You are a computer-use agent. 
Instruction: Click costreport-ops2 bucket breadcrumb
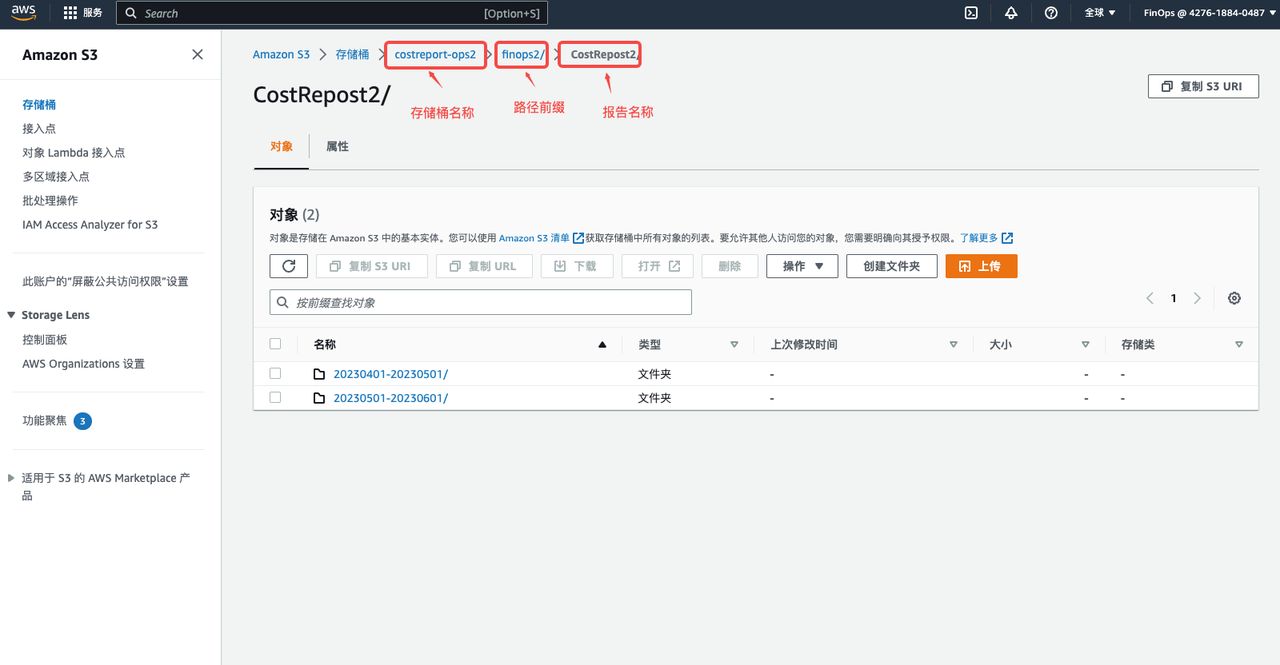click(435, 55)
